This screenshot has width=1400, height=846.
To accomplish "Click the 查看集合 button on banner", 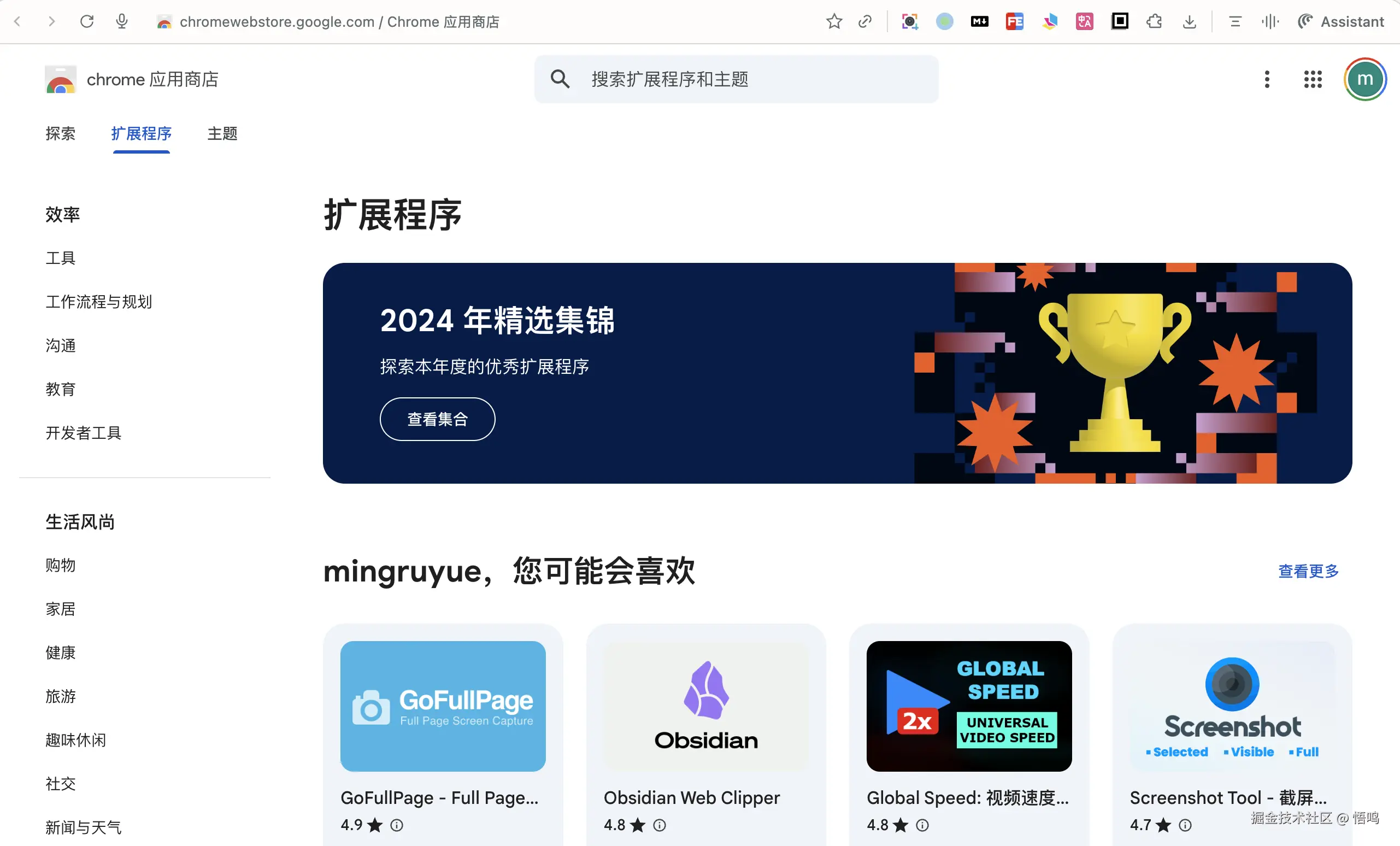I will pos(437,419).
